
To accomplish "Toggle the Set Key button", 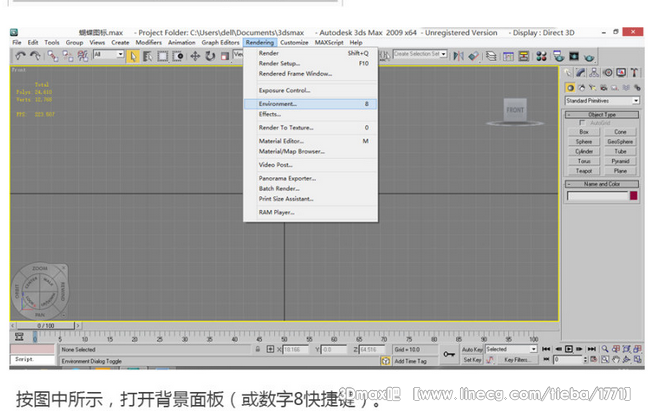I will [472, 360].
